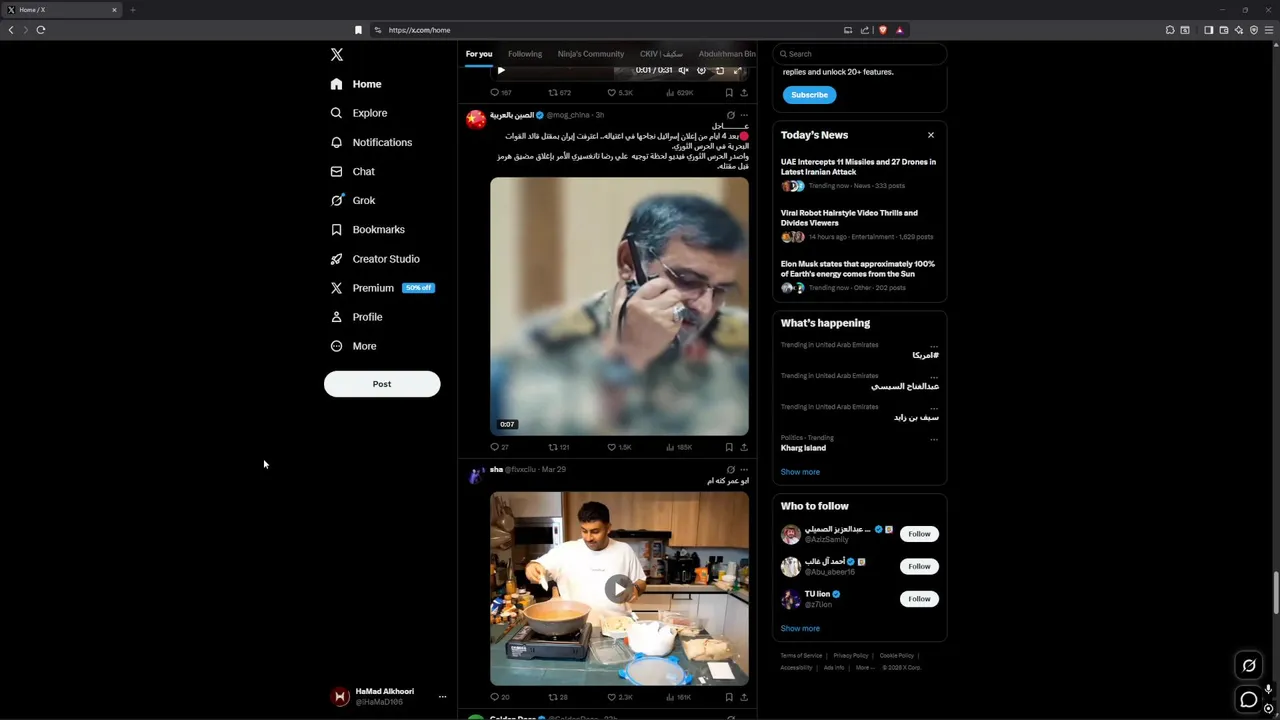Open options for سيف بن زايد trend
Image resolution: width=1280 pixels, height=720 pixels.
coord(934,408)
